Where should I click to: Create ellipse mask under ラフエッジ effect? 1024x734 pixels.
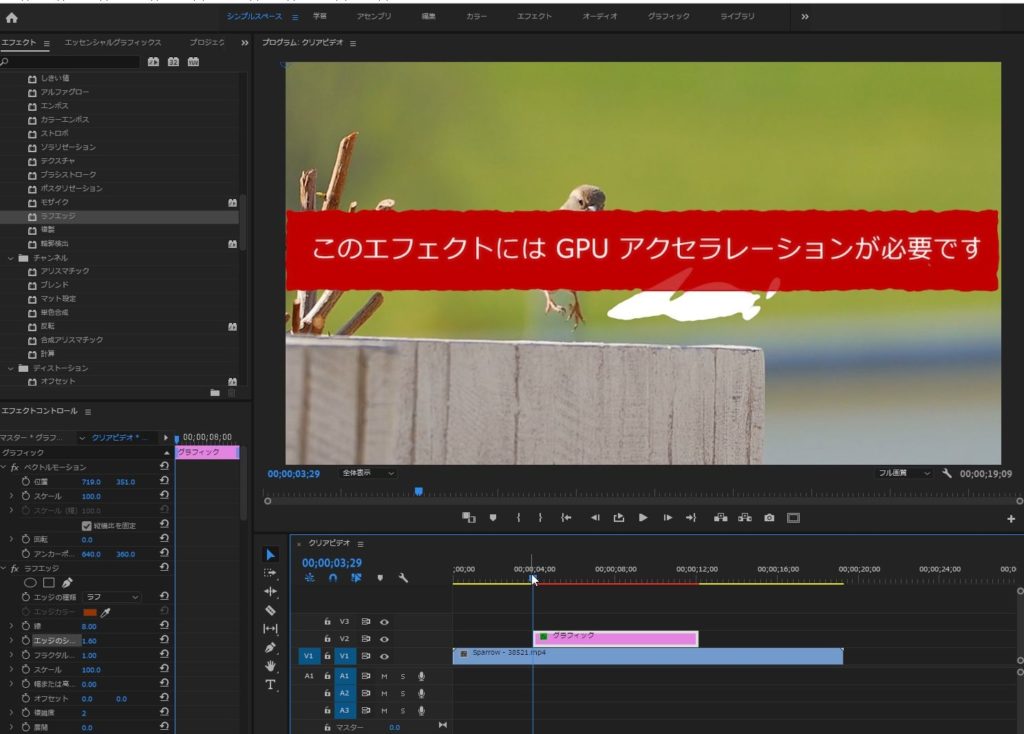coord(30,582)
